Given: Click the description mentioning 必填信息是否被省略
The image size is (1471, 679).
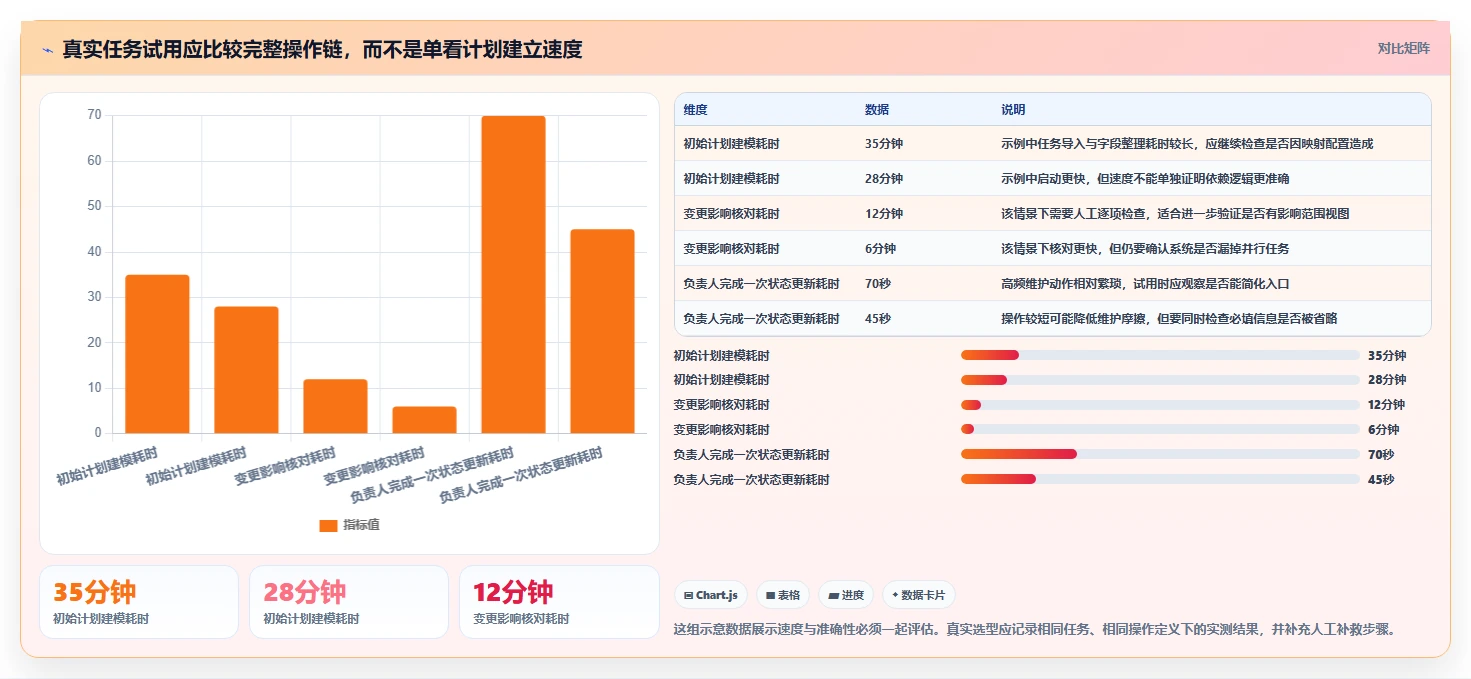Looking at the screenshot, I should pyautogui.click(x=1169, y=319).
